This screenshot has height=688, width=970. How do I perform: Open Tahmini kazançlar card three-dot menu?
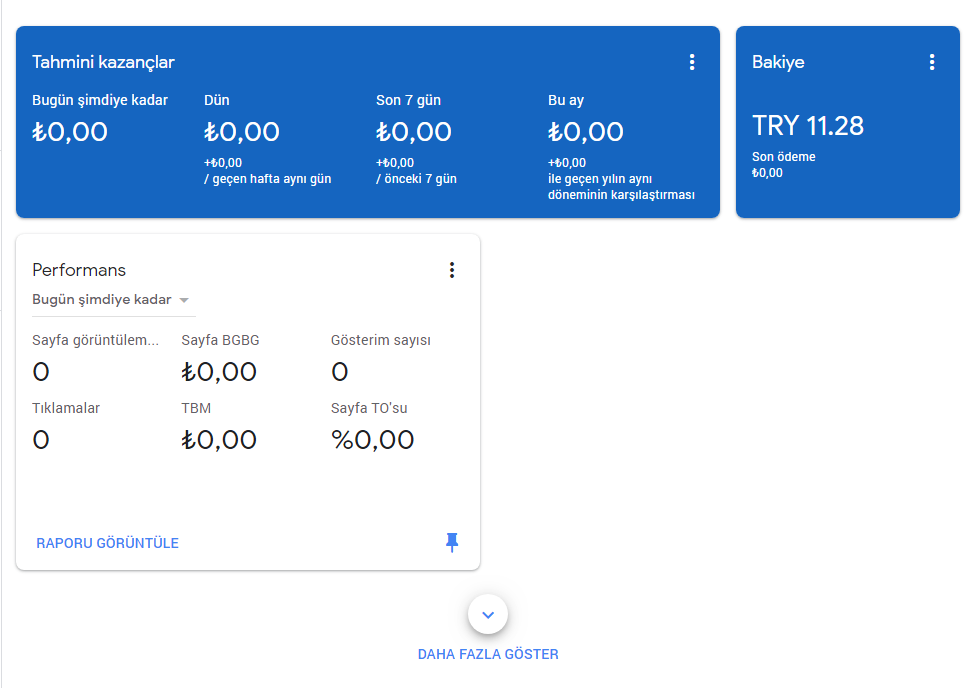(x=692, y=62)
